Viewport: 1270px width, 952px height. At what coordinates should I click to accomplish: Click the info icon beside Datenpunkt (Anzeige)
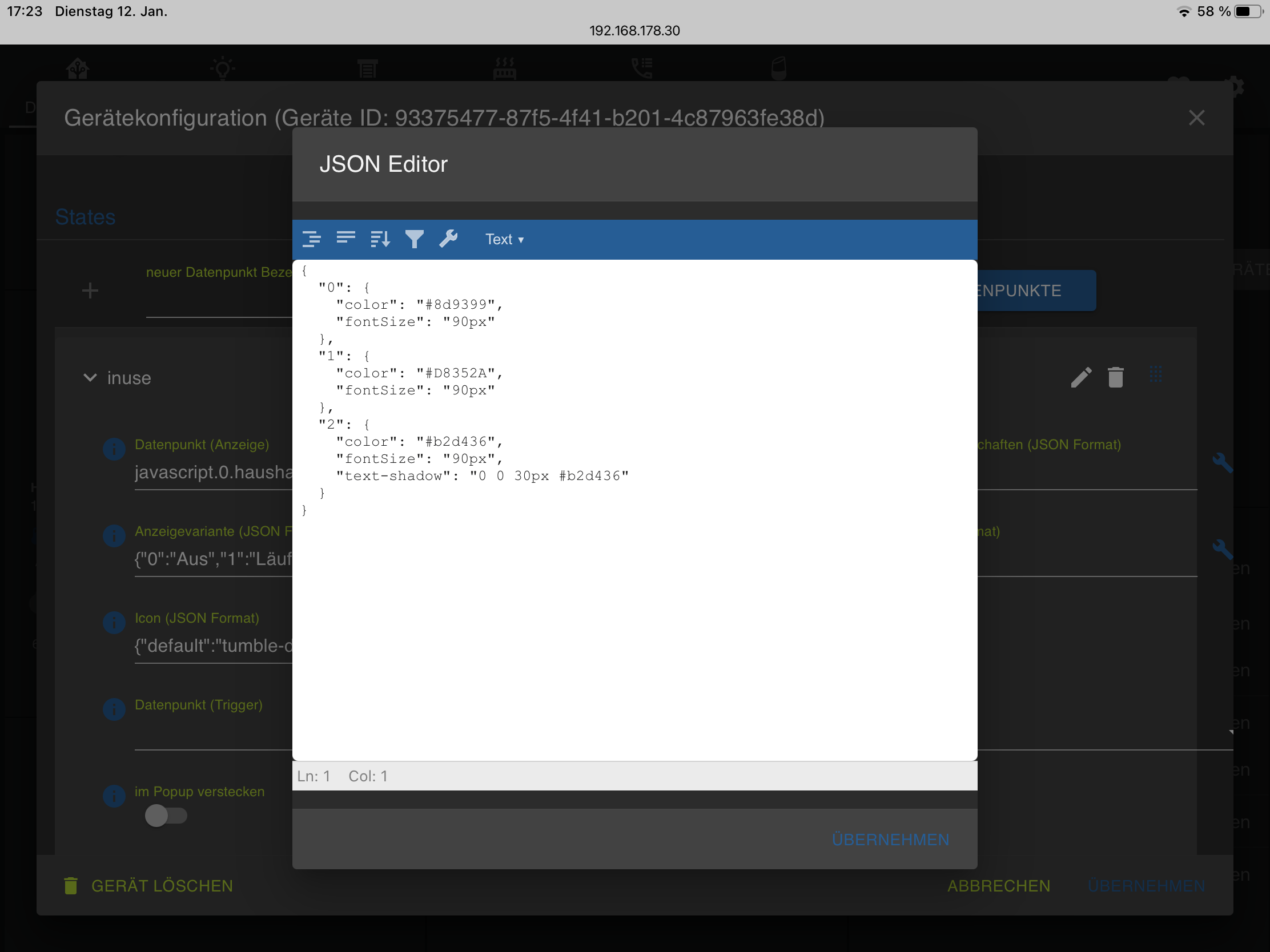click(114, 449)
